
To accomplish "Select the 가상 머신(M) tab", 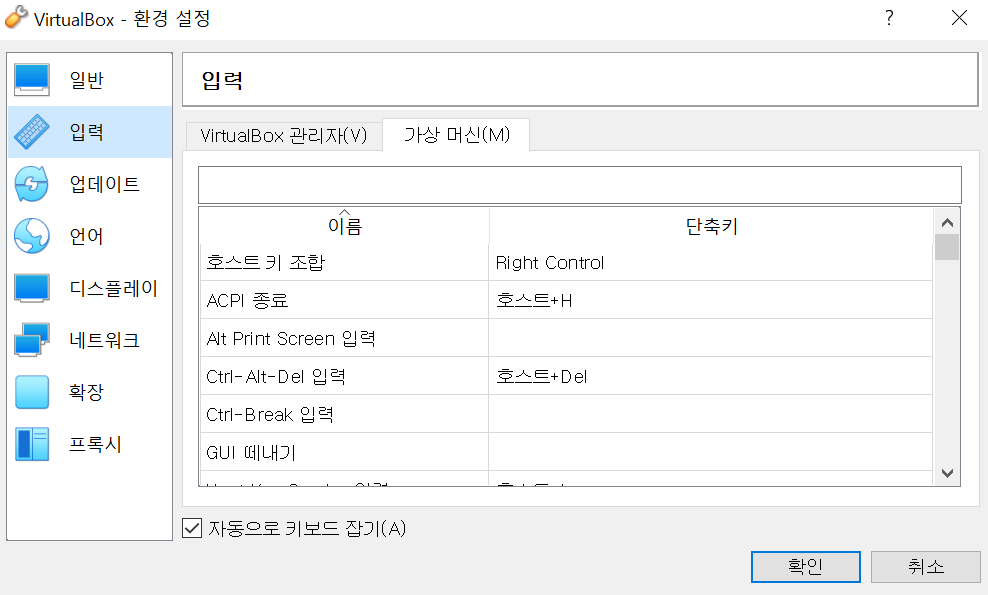I will 456,134.
